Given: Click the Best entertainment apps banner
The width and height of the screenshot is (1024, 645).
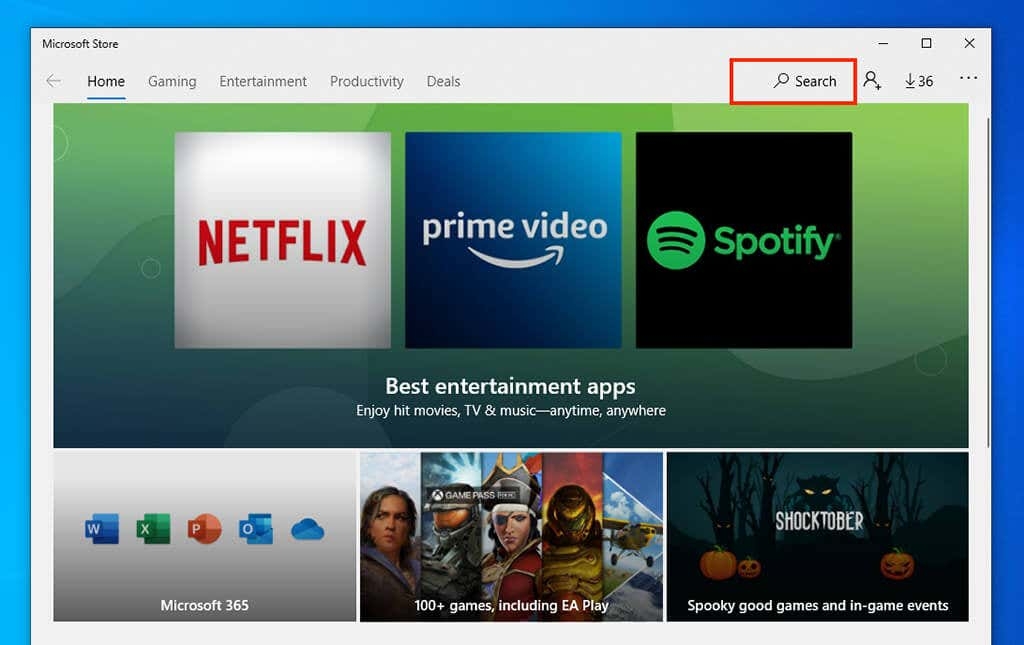Looking at the screenshot, I should (x=511, y=387).
